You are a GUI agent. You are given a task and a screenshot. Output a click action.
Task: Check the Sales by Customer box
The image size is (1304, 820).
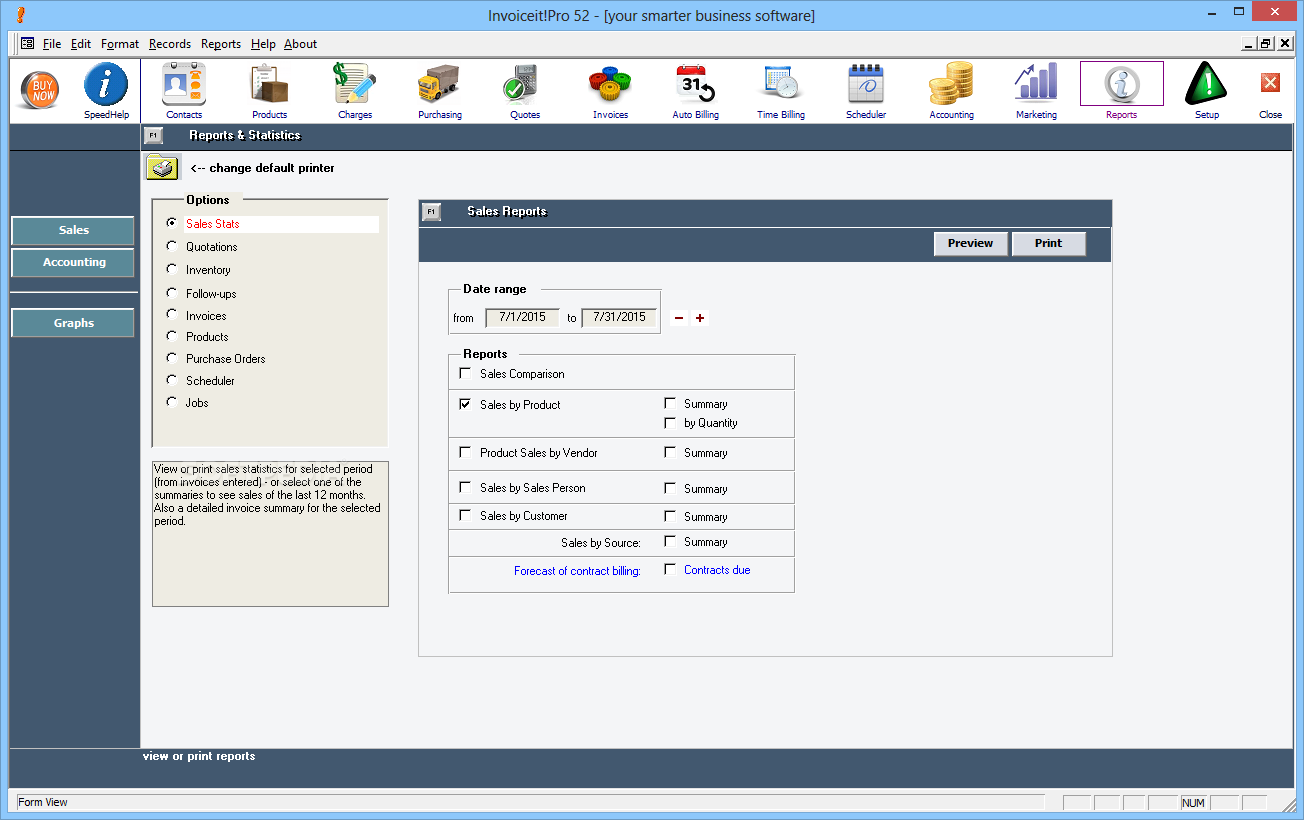point(465,515)
